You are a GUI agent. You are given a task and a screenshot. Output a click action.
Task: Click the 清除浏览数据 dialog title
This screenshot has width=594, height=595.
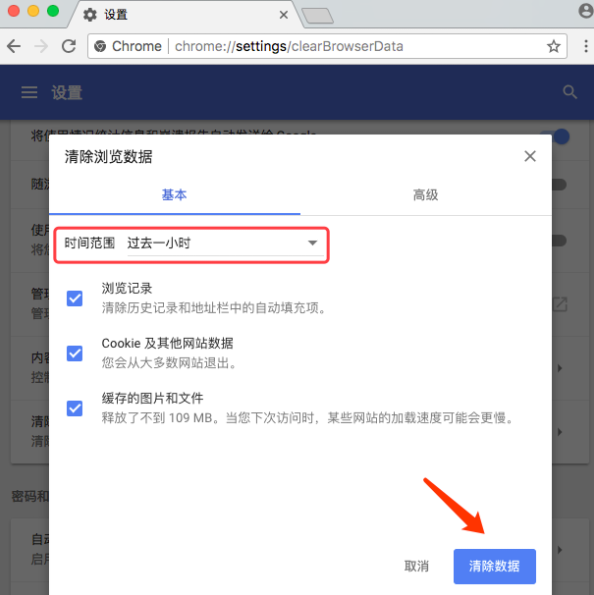[x=108, y=156]
